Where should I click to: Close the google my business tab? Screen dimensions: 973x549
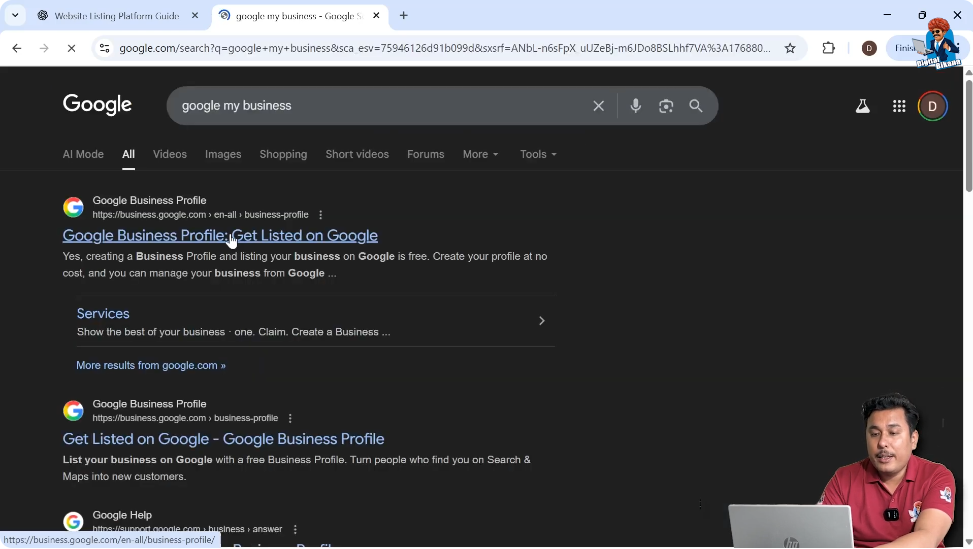pos(376,16)
